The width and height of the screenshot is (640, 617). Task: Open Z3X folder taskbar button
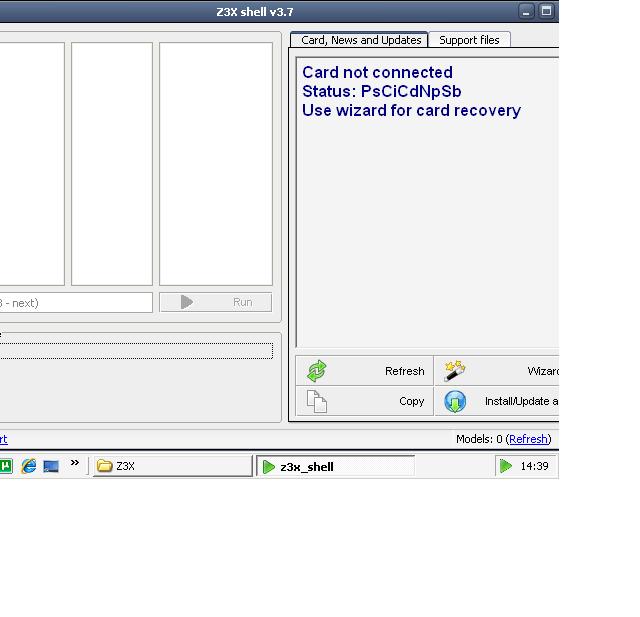point(173,466)
